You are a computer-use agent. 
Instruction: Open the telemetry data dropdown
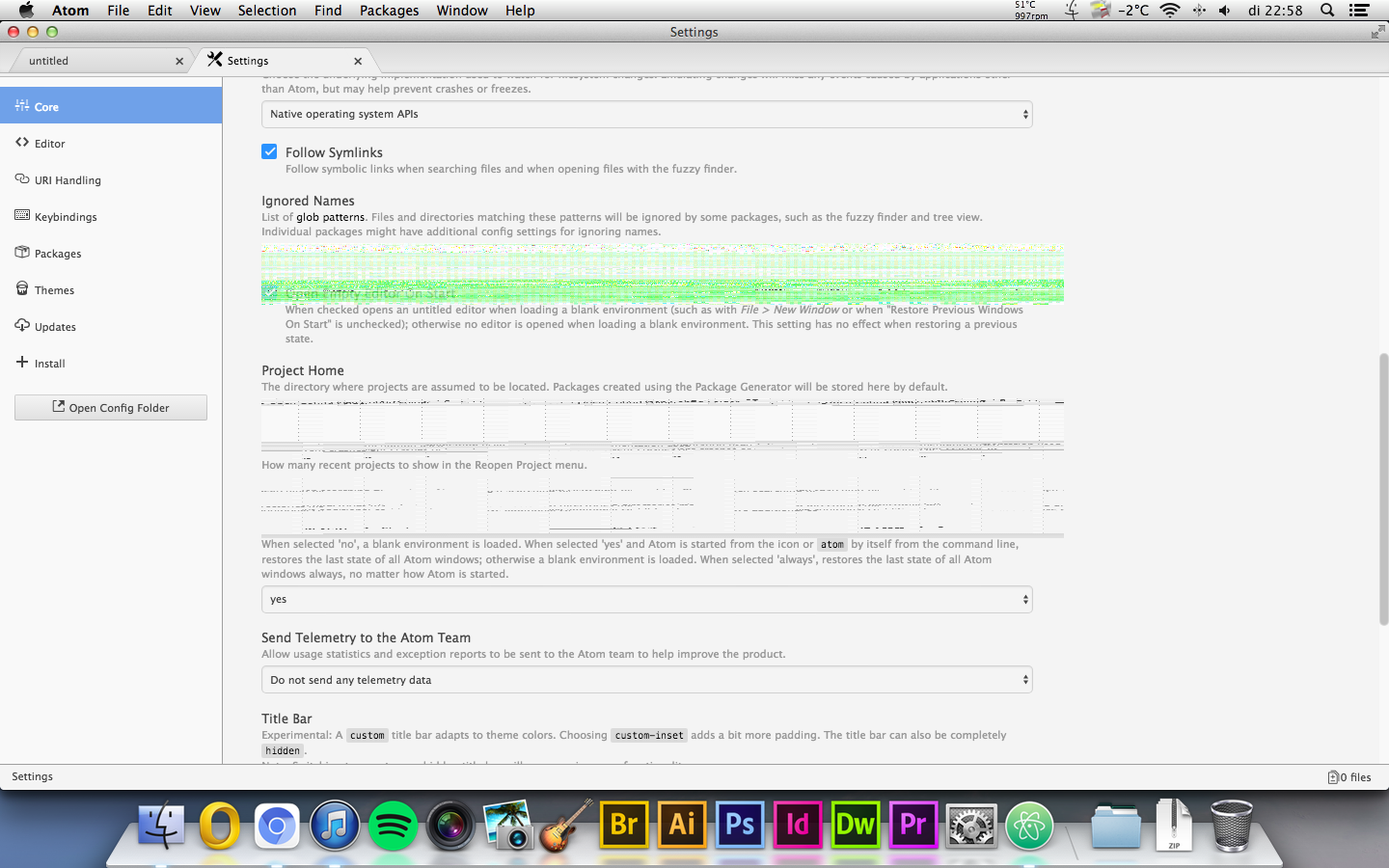pyautogui.click(x=647, y=680)
